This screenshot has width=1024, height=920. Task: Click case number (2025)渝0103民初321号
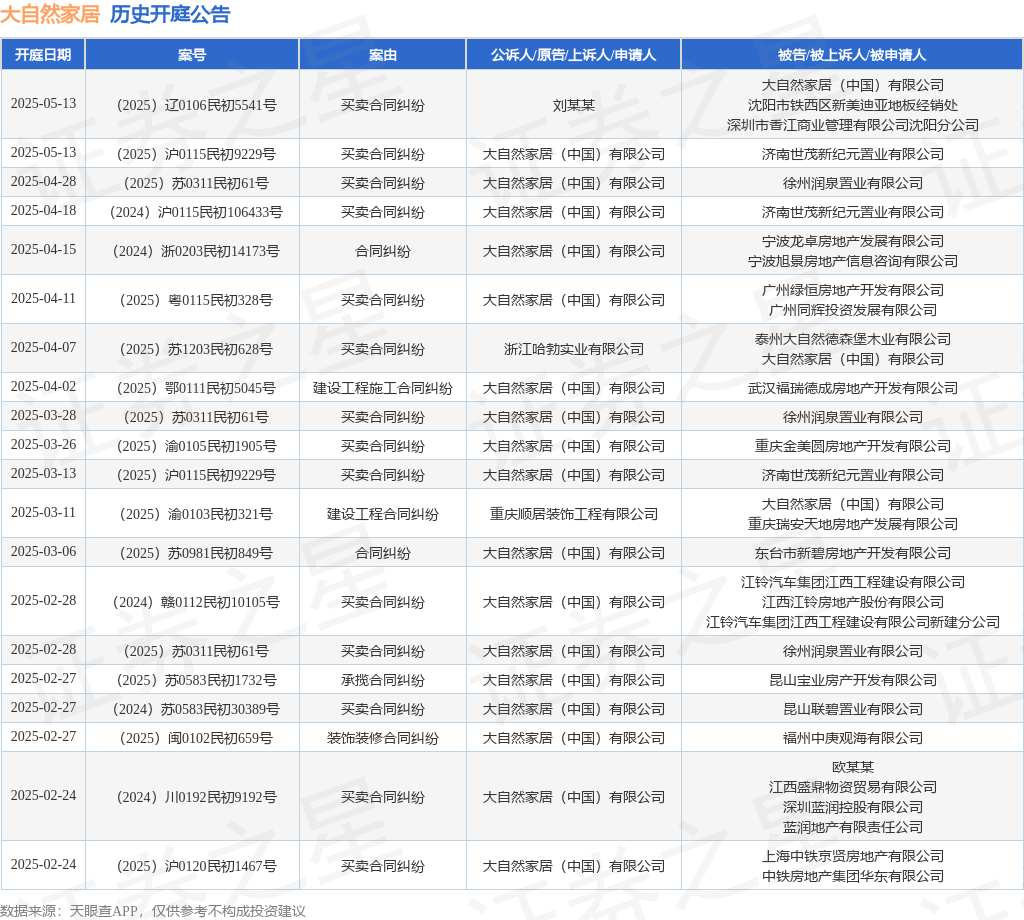tap(196, 515)
